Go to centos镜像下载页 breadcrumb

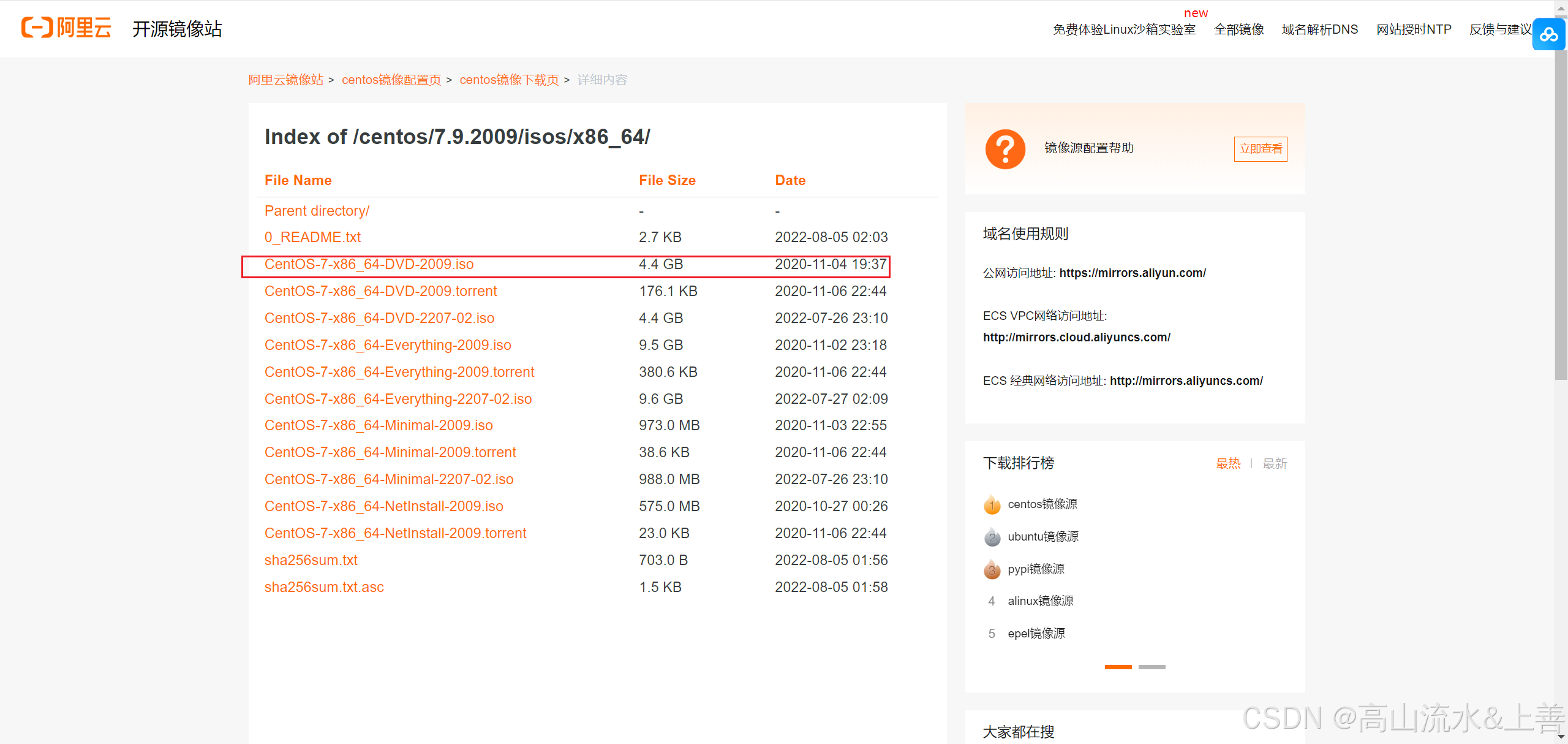[x=509, y=80]
